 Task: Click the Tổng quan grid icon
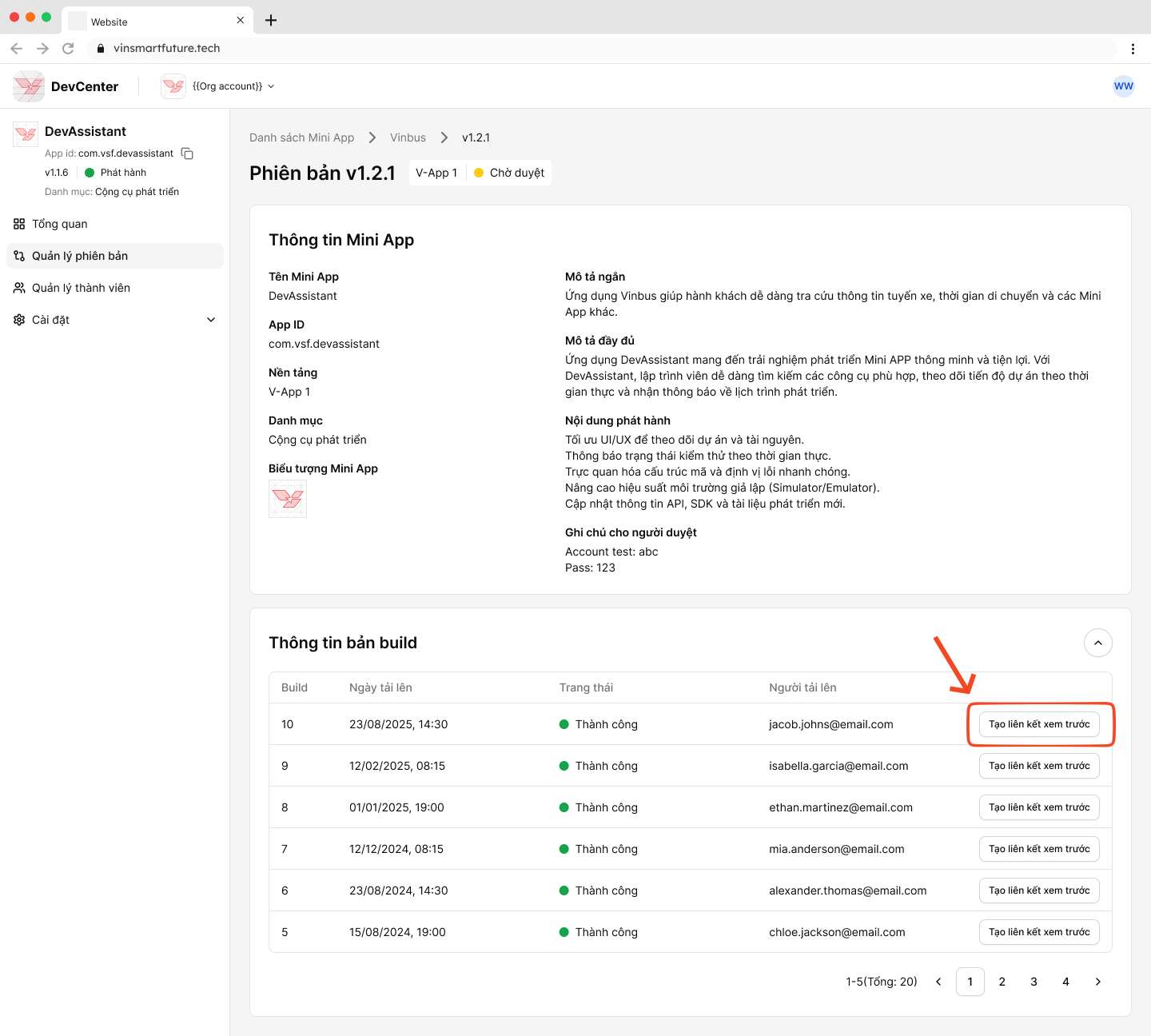tap(19, 224)
